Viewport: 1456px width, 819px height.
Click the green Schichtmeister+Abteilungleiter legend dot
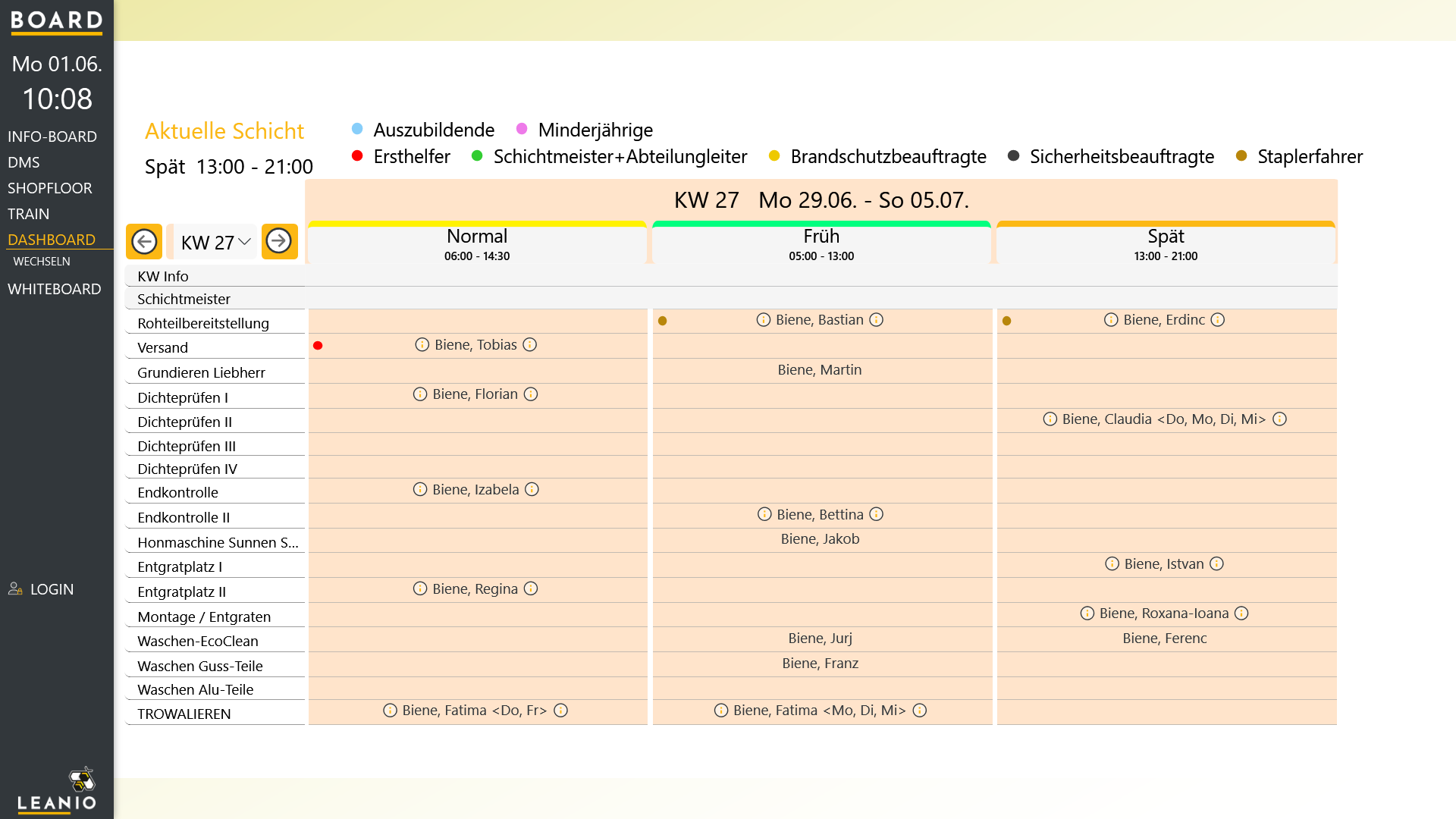(477, 155)
